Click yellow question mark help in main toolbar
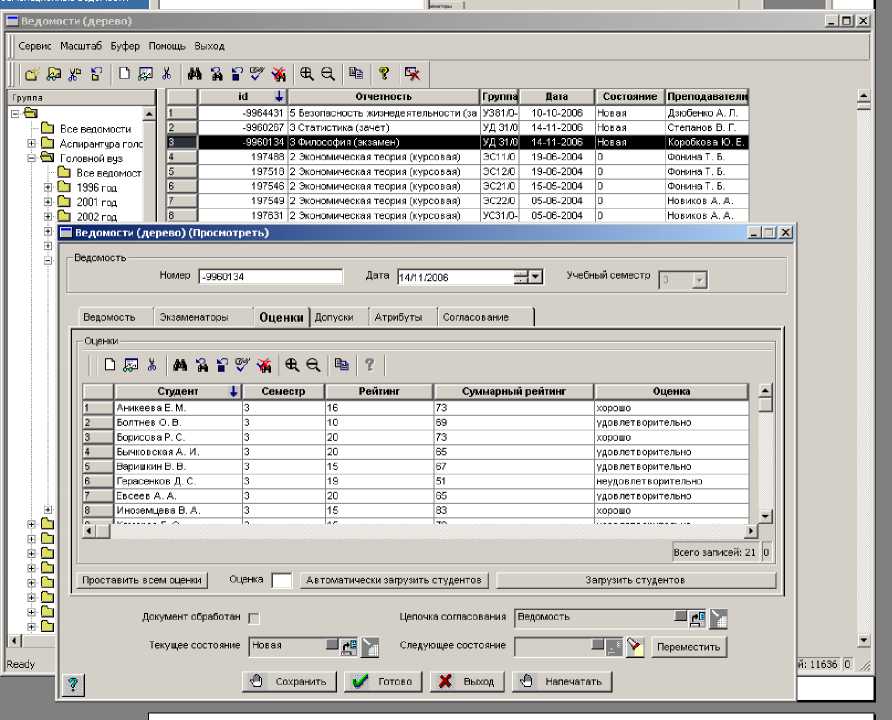892x720 pixels. [383, 74]
